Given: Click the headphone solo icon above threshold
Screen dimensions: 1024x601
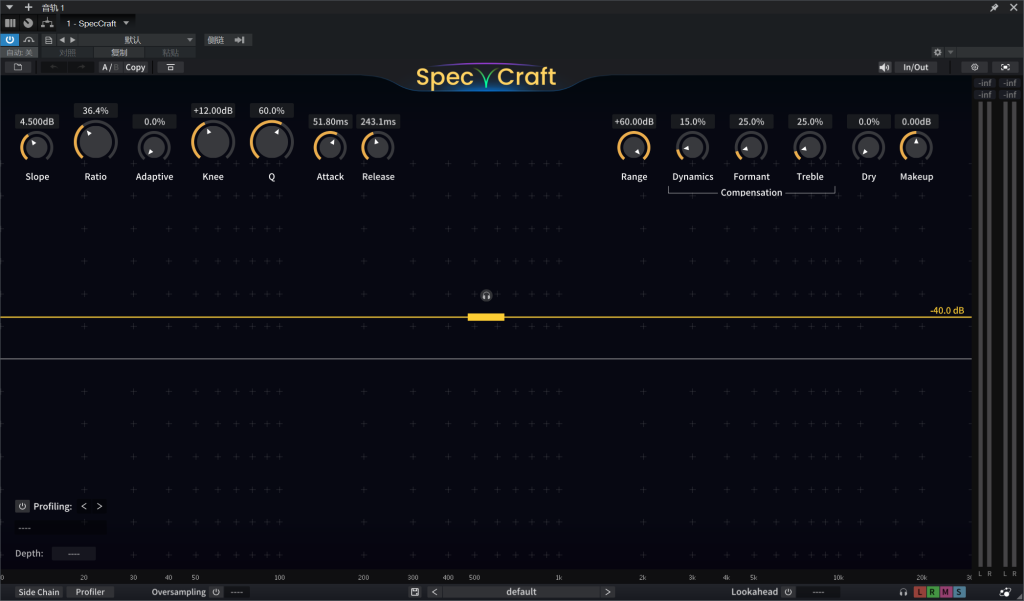Looking at the screenshot, I should point(486,295).
